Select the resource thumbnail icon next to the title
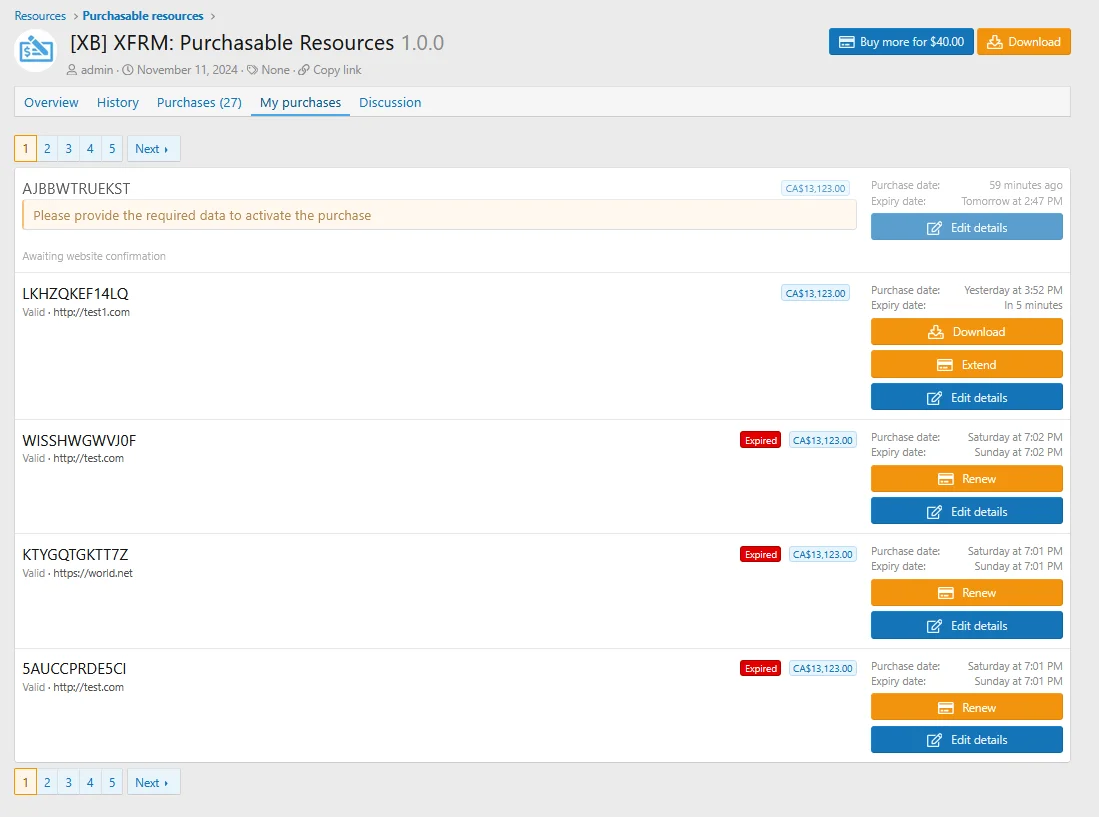Image resolution: width=1099 pixels, height=817 pixels. 34,47
